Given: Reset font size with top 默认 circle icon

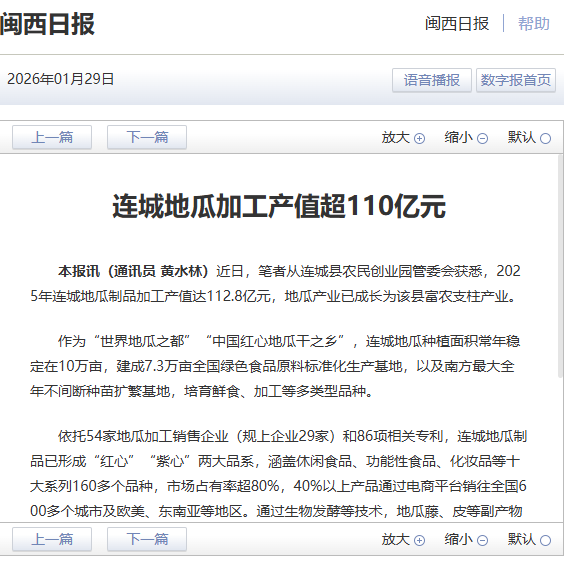Looking at the screenshot, I should click(545, 139).
